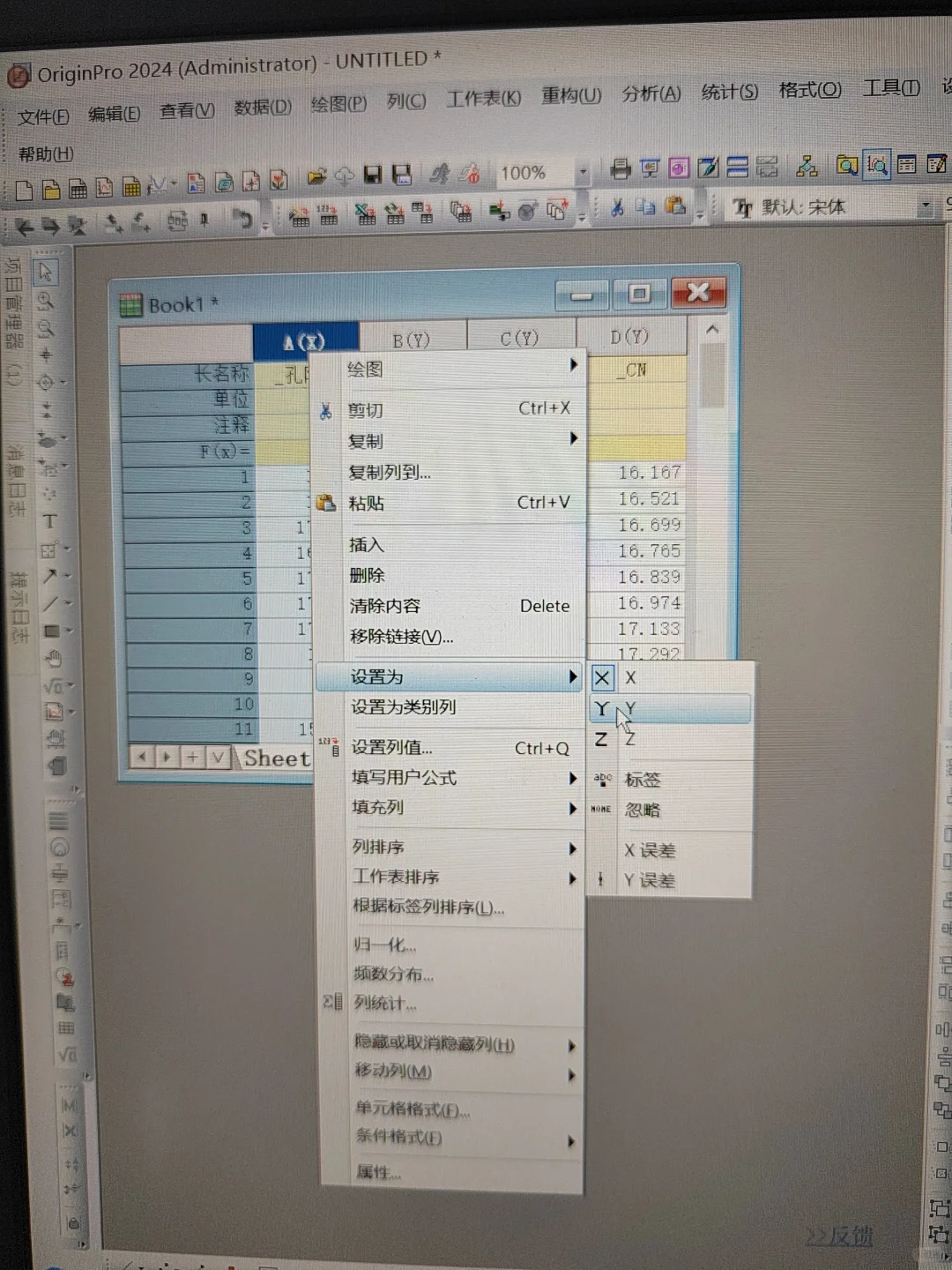Click the 反馈 link at bottom right
The image size is (952, 1270).
839,1236
